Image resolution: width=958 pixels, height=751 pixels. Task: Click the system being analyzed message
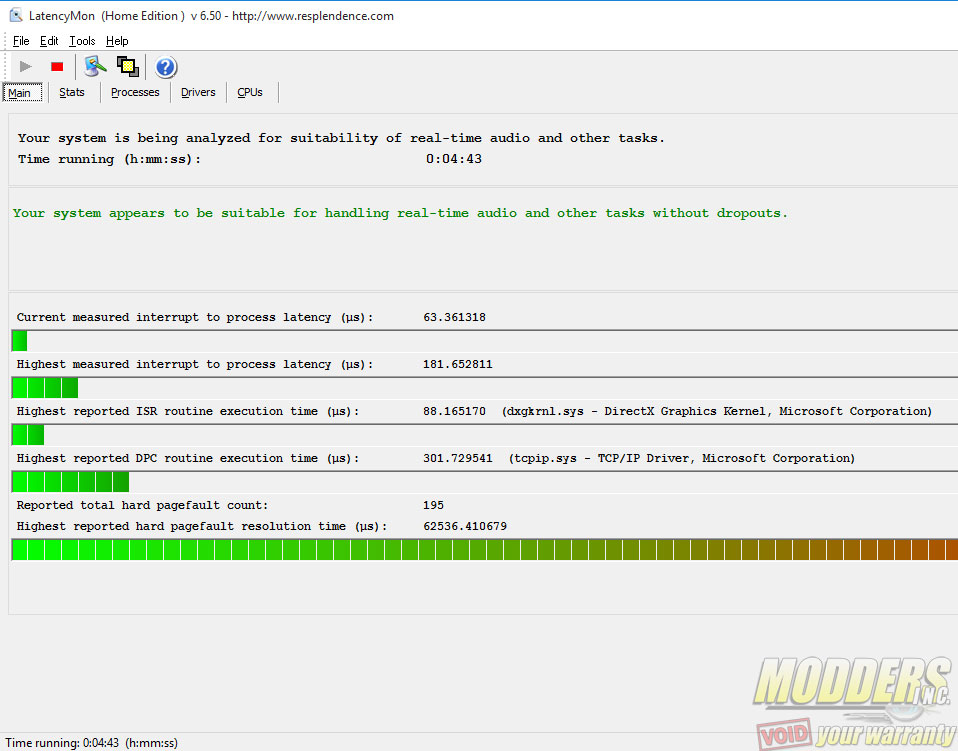[x=341, y=138]
